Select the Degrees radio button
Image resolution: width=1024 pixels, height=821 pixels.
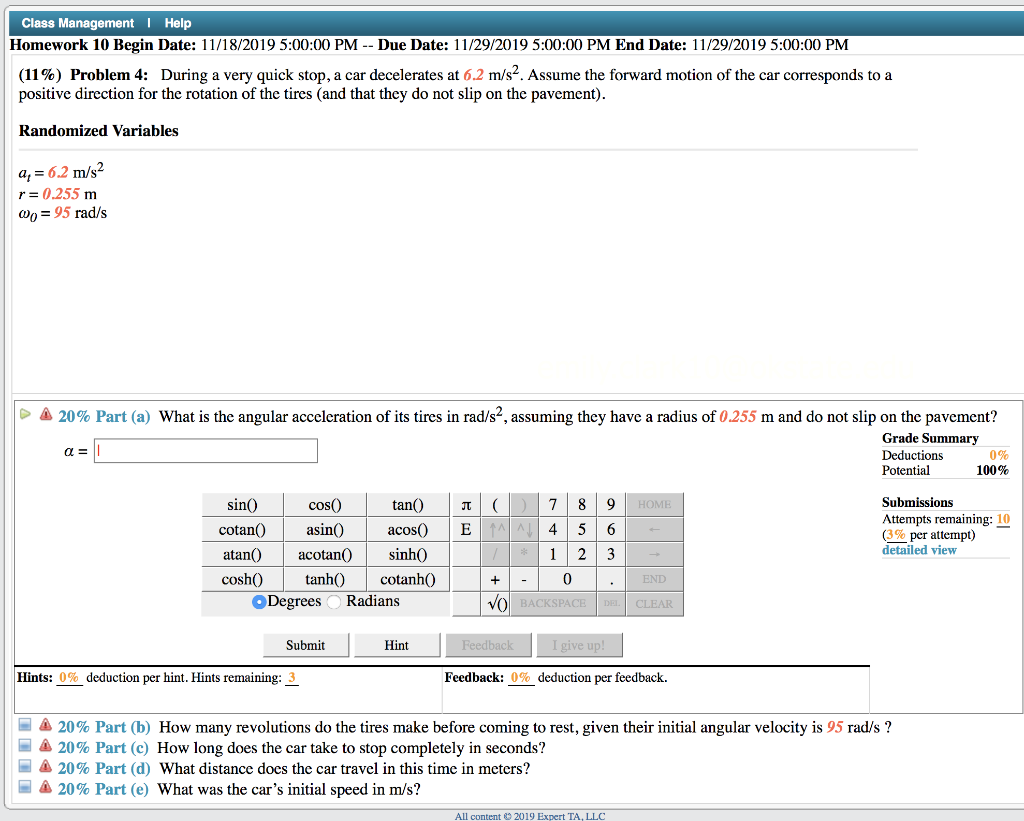[258, 600]
